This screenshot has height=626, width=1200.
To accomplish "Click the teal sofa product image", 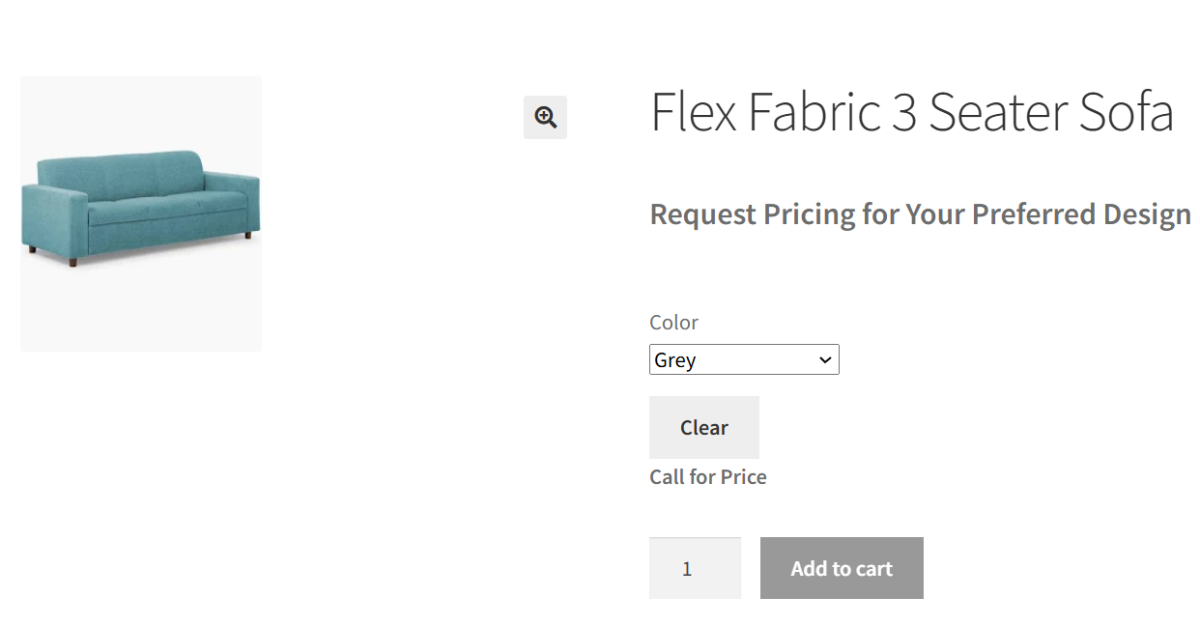I will [x=140, y=213].
